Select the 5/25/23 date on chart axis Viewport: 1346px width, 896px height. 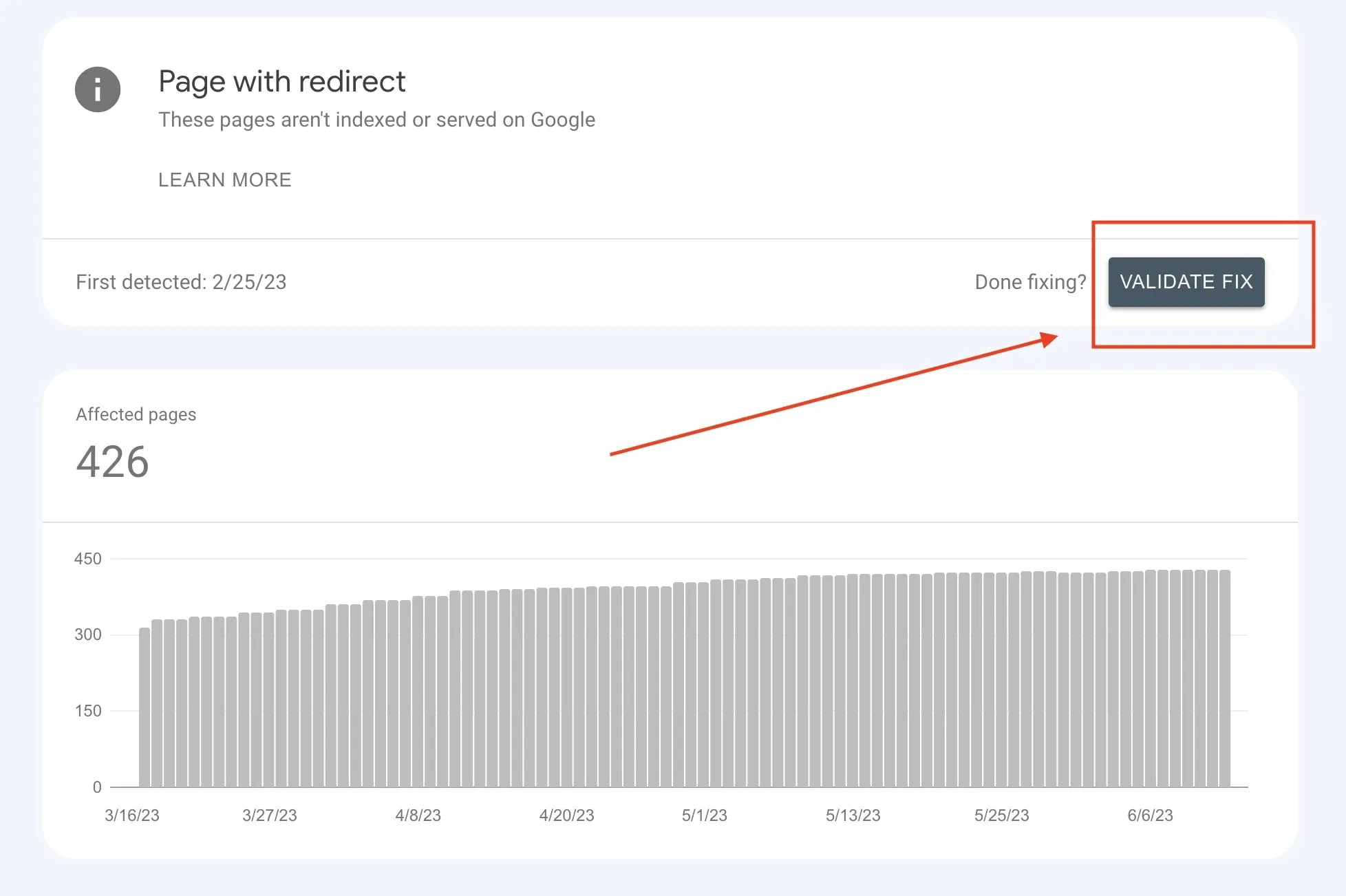[1001, 815]
